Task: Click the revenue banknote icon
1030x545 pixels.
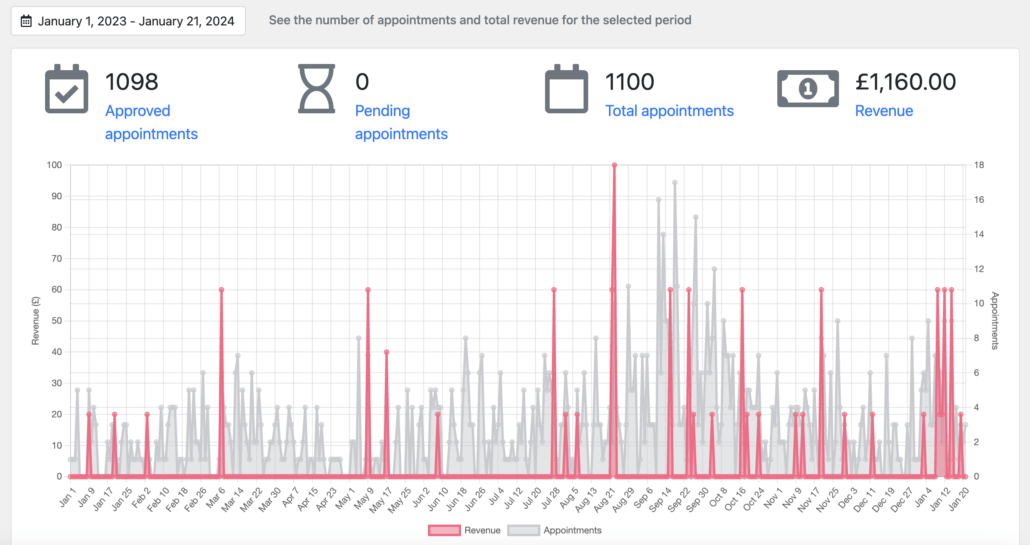Action: pos(808,88)
